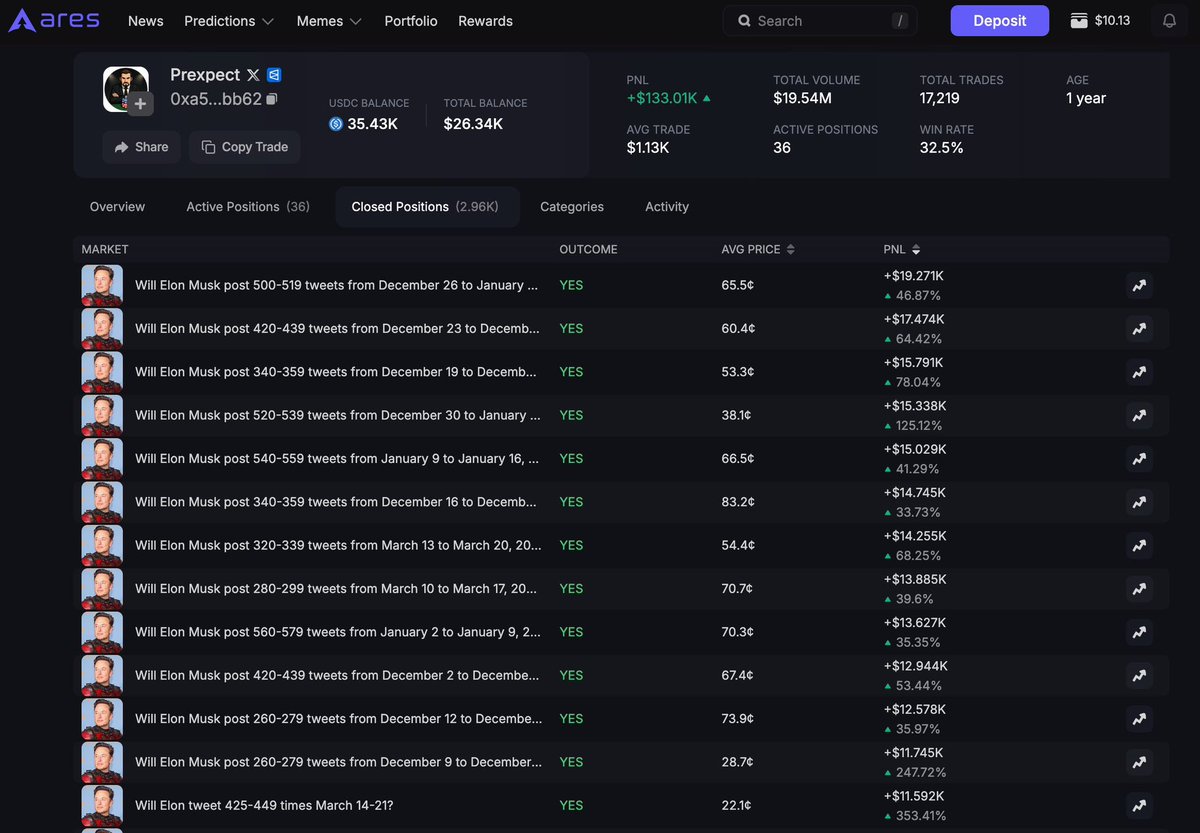Viewport: 1200px width, 833px height.
Task: Open the notifications bell
Action: point(1169,21)
